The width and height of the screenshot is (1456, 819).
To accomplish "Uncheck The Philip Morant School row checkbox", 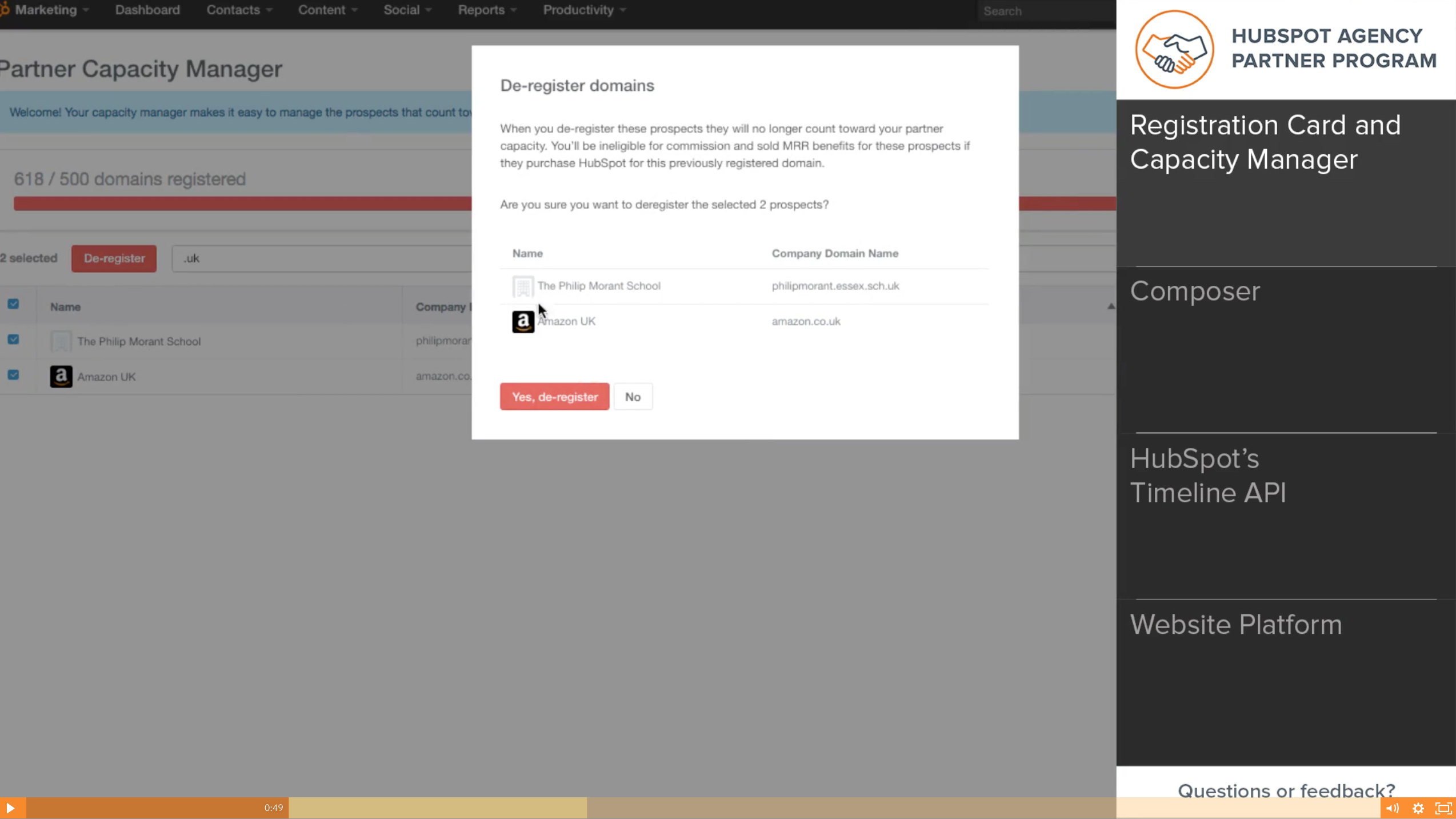I will (13, 339).
